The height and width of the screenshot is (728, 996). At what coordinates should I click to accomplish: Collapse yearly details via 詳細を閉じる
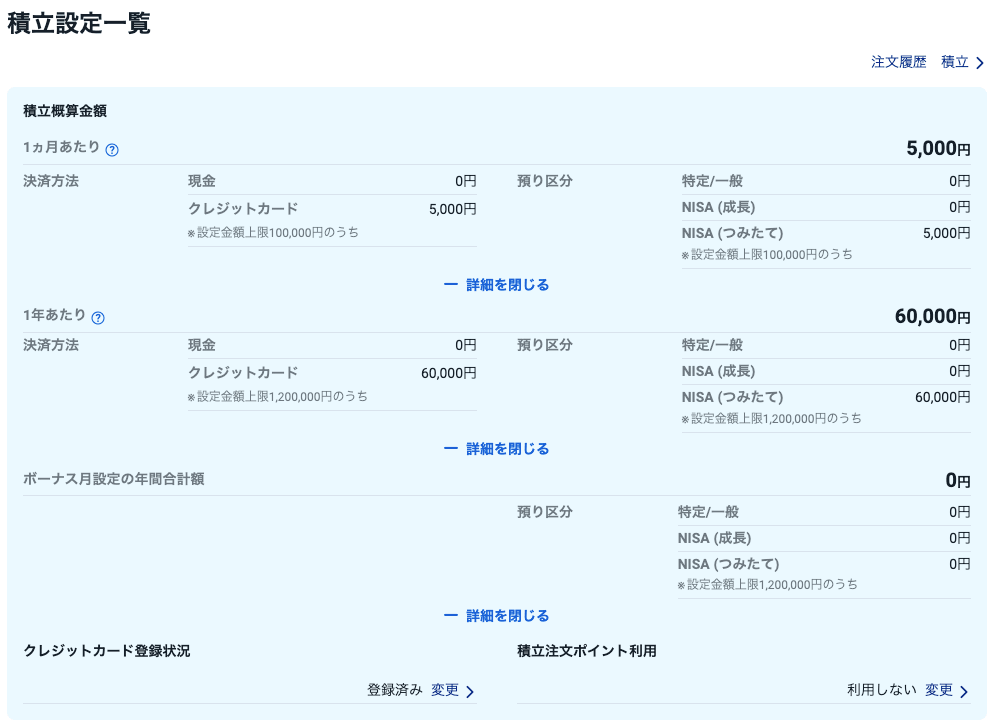click(x=507, y=449)
